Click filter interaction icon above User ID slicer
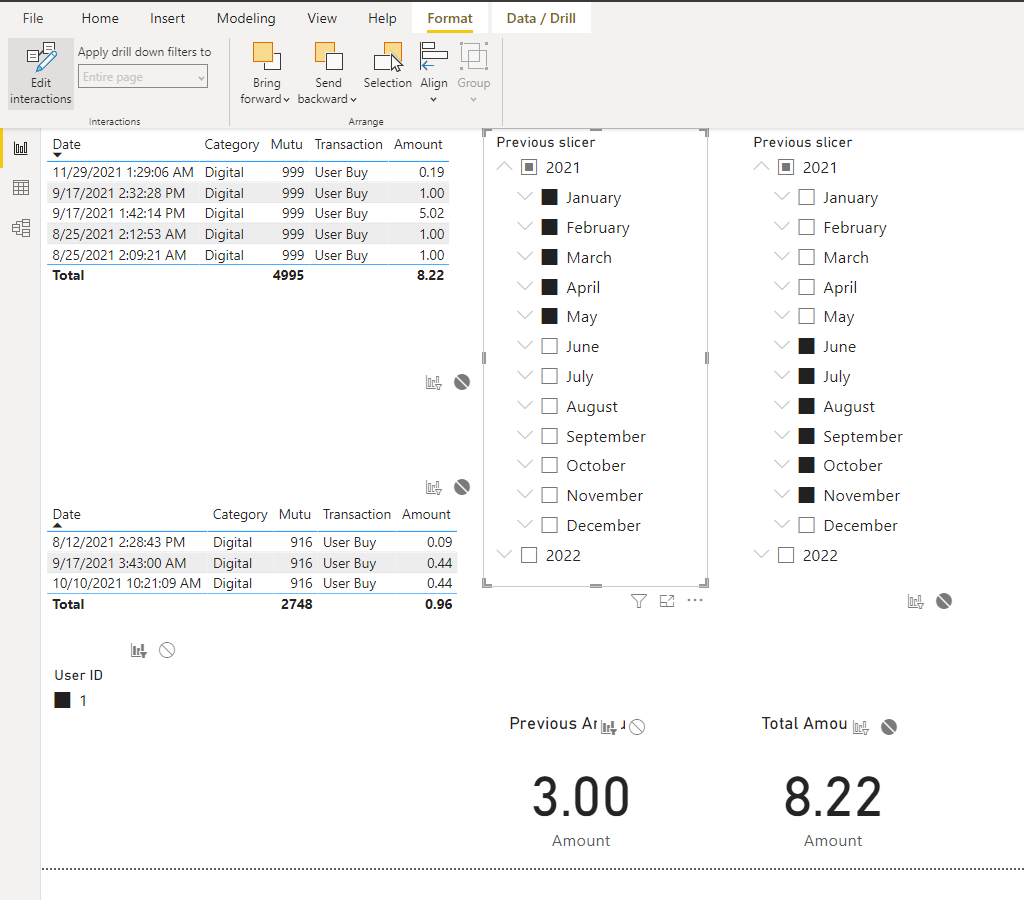This screenshot has width=1024, height=900. tap(138, 651)
